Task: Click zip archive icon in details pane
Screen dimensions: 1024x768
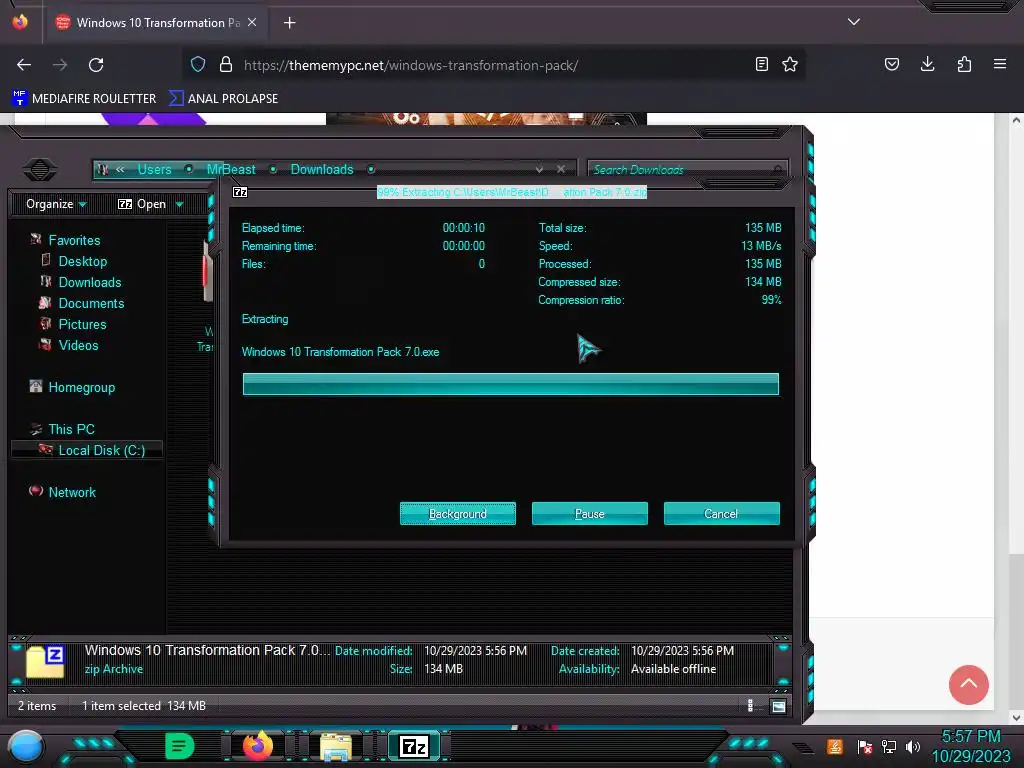Action: tap(45, 662)
